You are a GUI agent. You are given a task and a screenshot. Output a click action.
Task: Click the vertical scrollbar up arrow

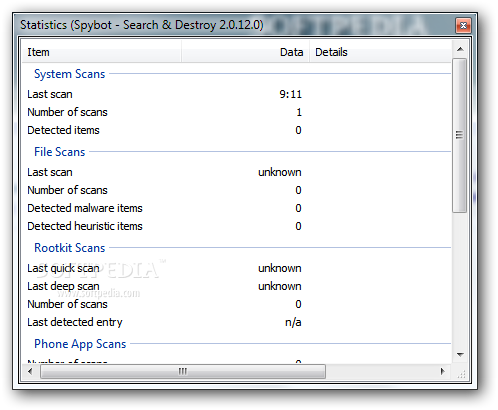(460, 49)
